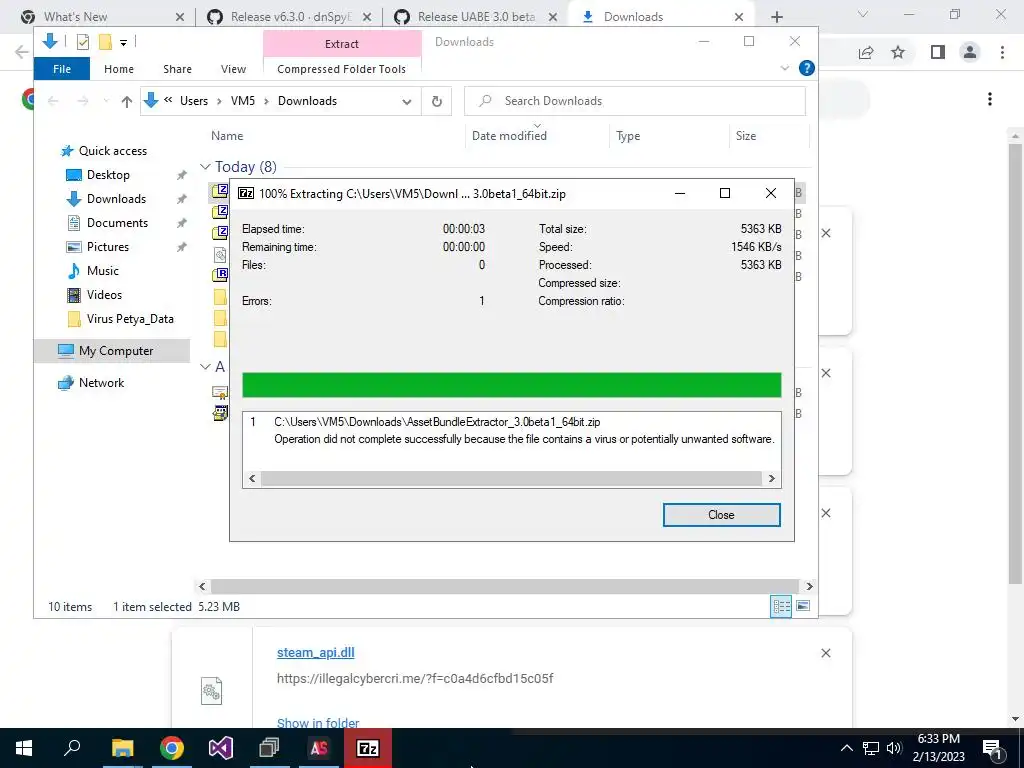Bookmark this page with the star icon
The width and height of the screenshot is (1024, 768).
pyautogui.click(x=898, y=52)
